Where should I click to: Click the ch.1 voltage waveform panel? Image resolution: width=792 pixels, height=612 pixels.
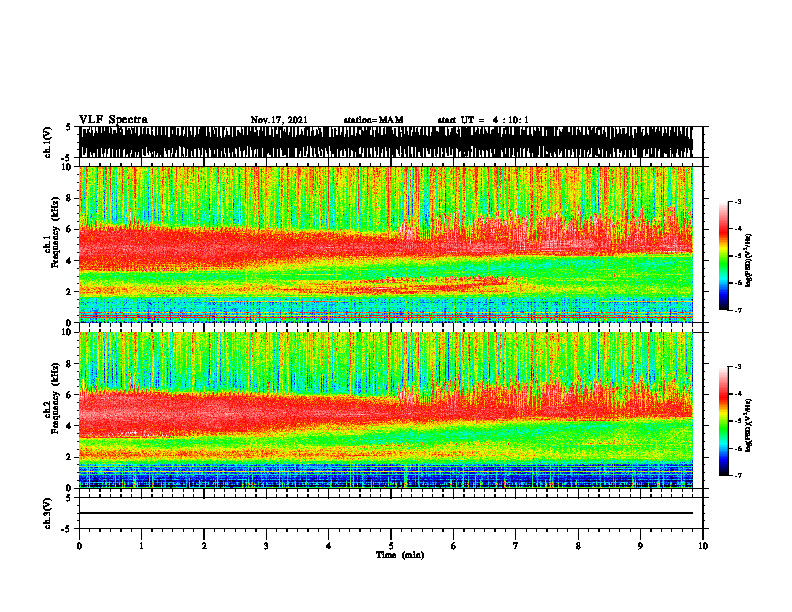[x=390, y=142]
